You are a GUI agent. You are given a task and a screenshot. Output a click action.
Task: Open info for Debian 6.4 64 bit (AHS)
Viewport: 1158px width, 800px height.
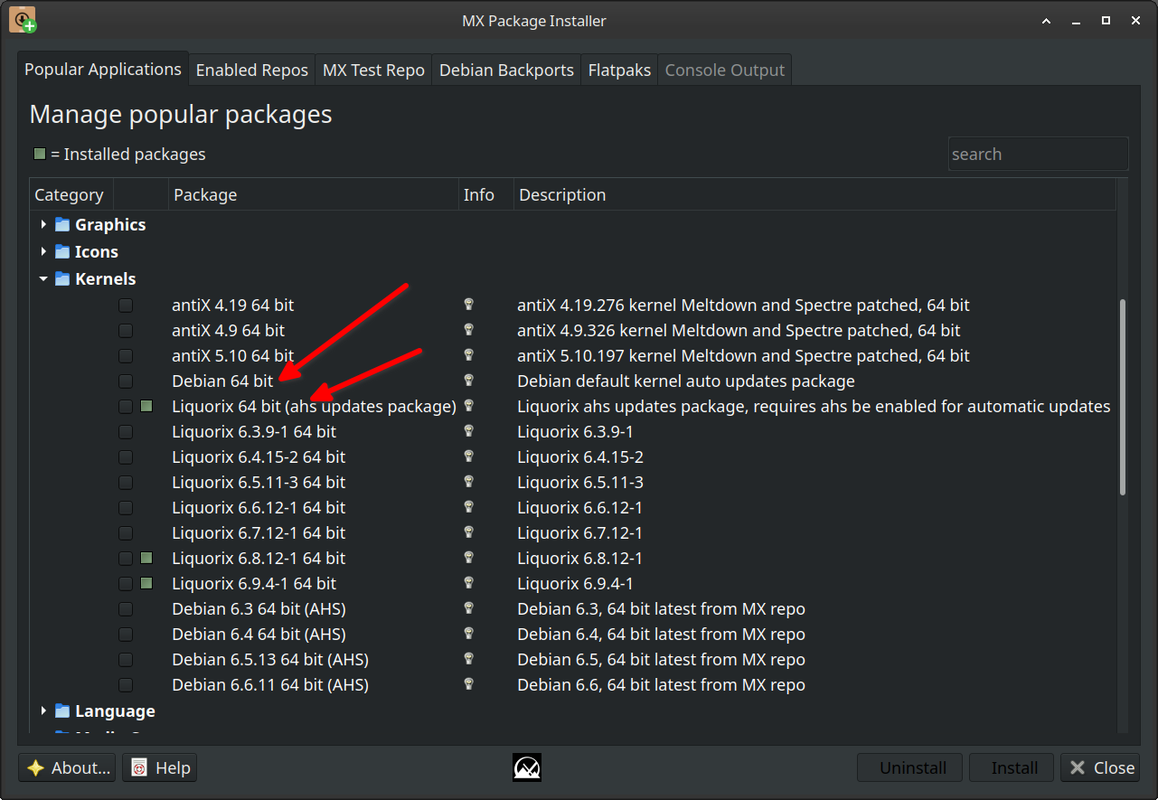tap(468, 634)
